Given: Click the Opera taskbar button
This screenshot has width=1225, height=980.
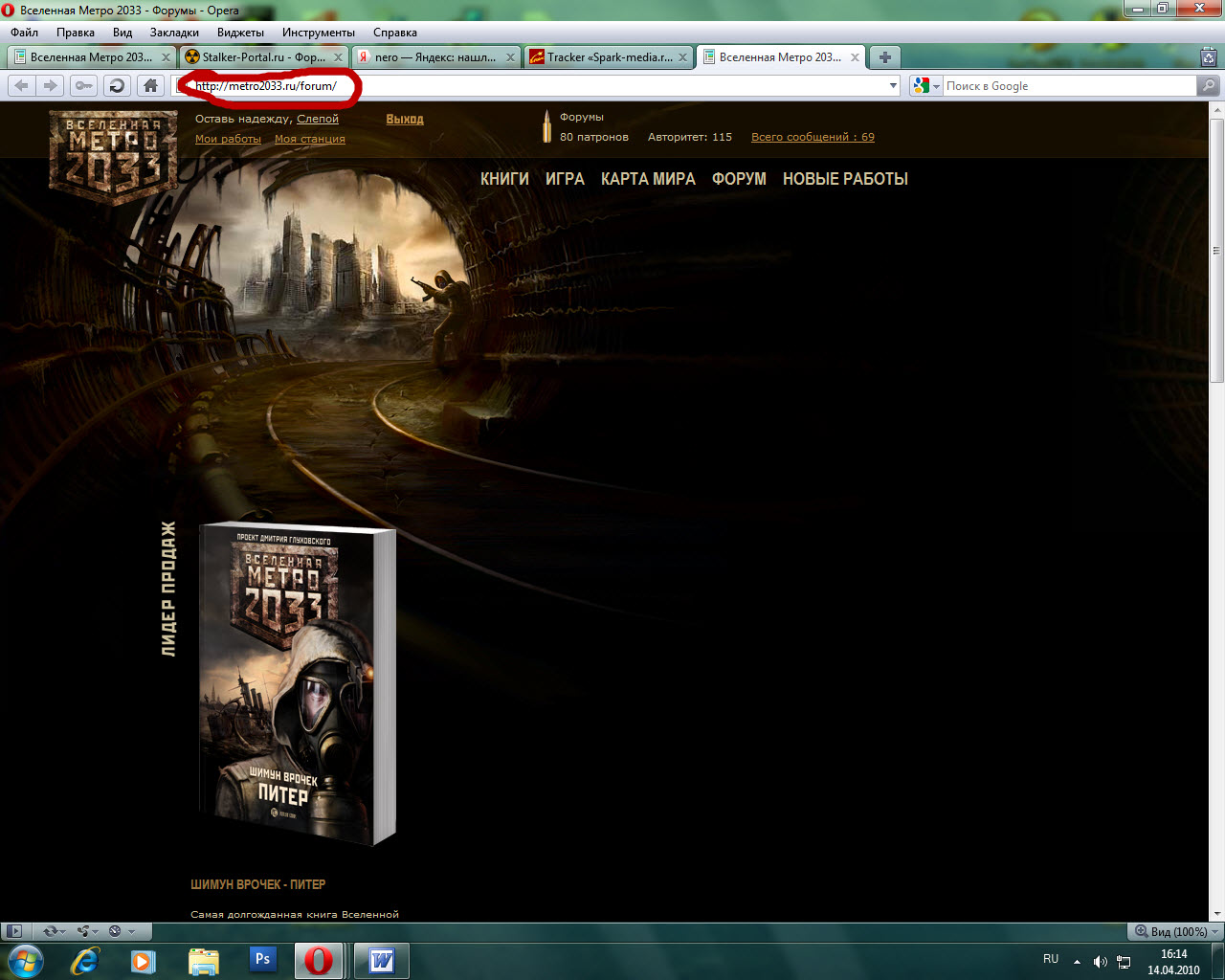Looking at the screenshot, I should point(319,961).
